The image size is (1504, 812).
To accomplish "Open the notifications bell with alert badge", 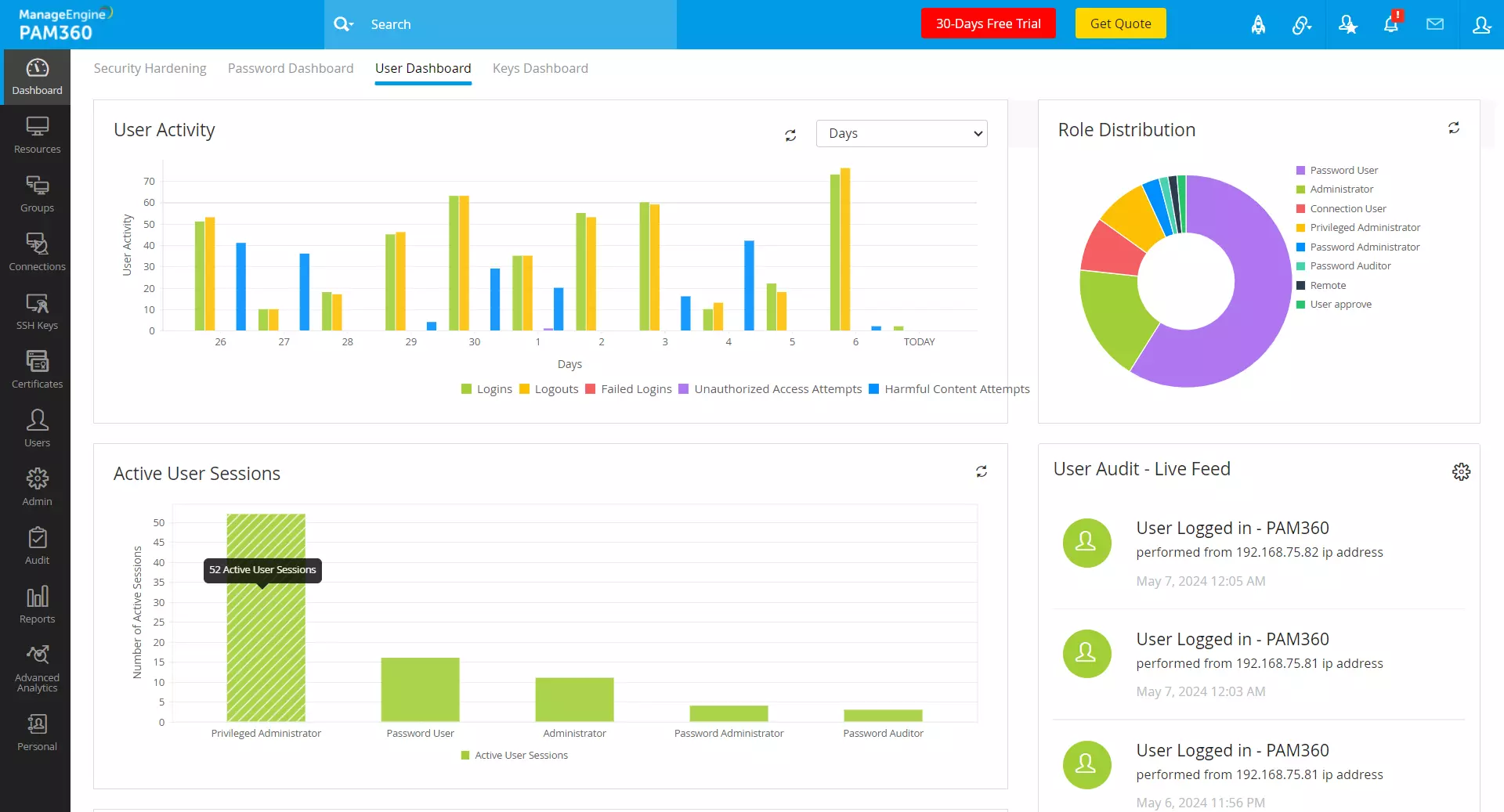I will 1391,24.
